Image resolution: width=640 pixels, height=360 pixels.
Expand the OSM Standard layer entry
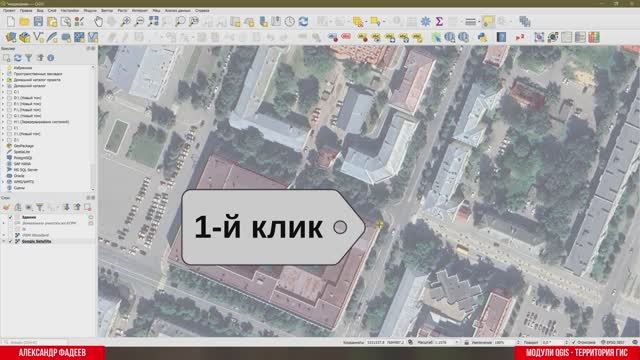tap(4, 235)
